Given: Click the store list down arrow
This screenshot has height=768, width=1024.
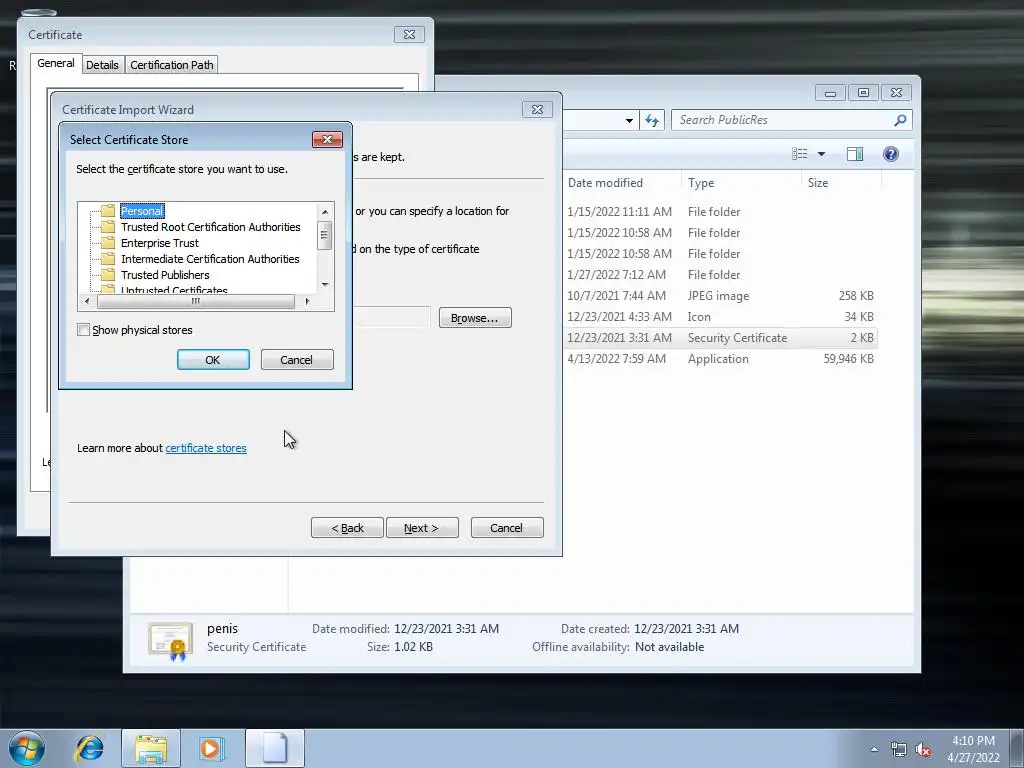Looking at the screenshot, I should (325, 285).
